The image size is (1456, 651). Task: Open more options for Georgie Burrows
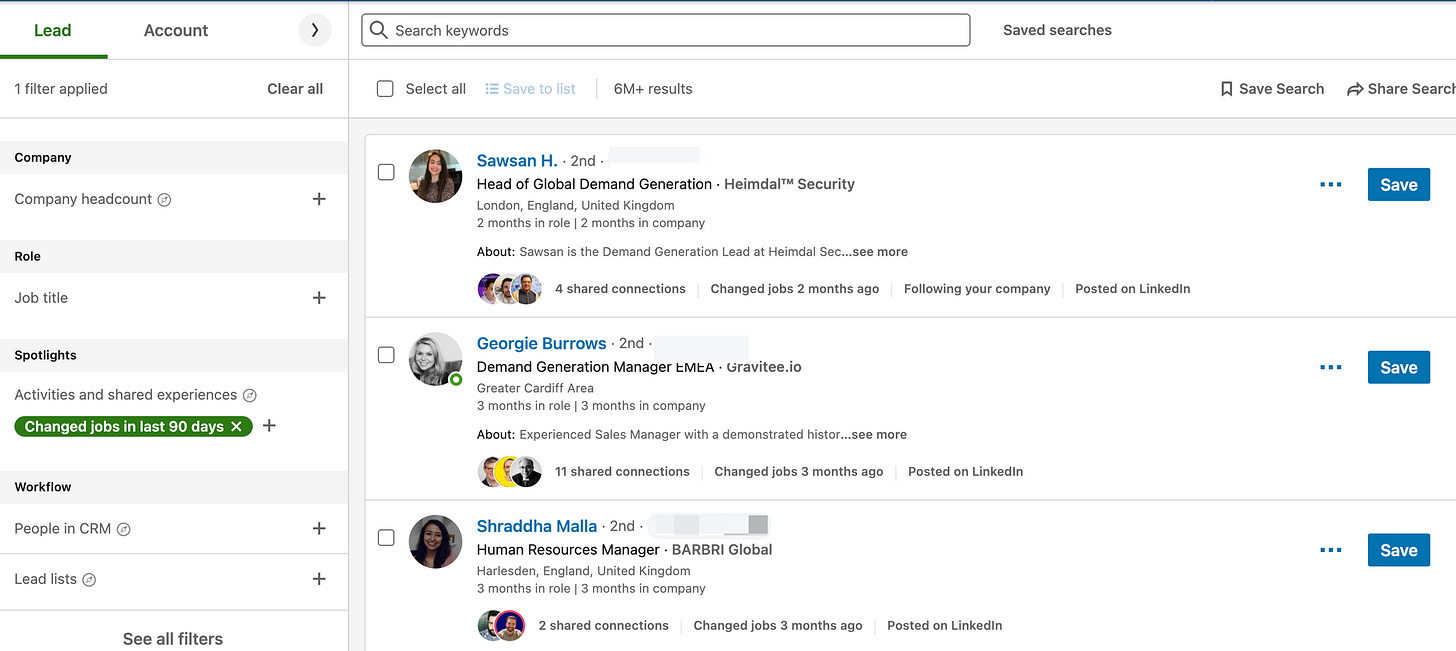(1331, 367)
